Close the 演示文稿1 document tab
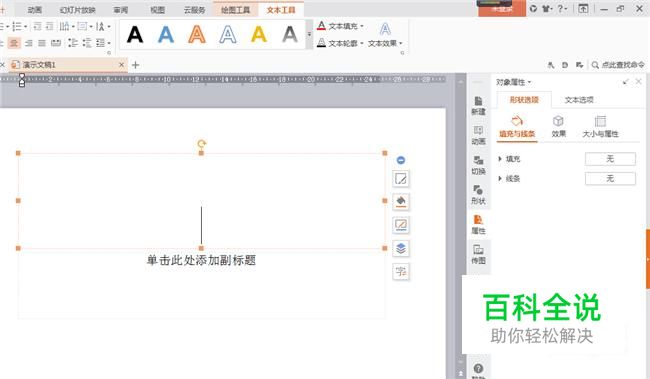Viewport: 650px width, 379px height. pyautogui.click(x=121, y=65)
